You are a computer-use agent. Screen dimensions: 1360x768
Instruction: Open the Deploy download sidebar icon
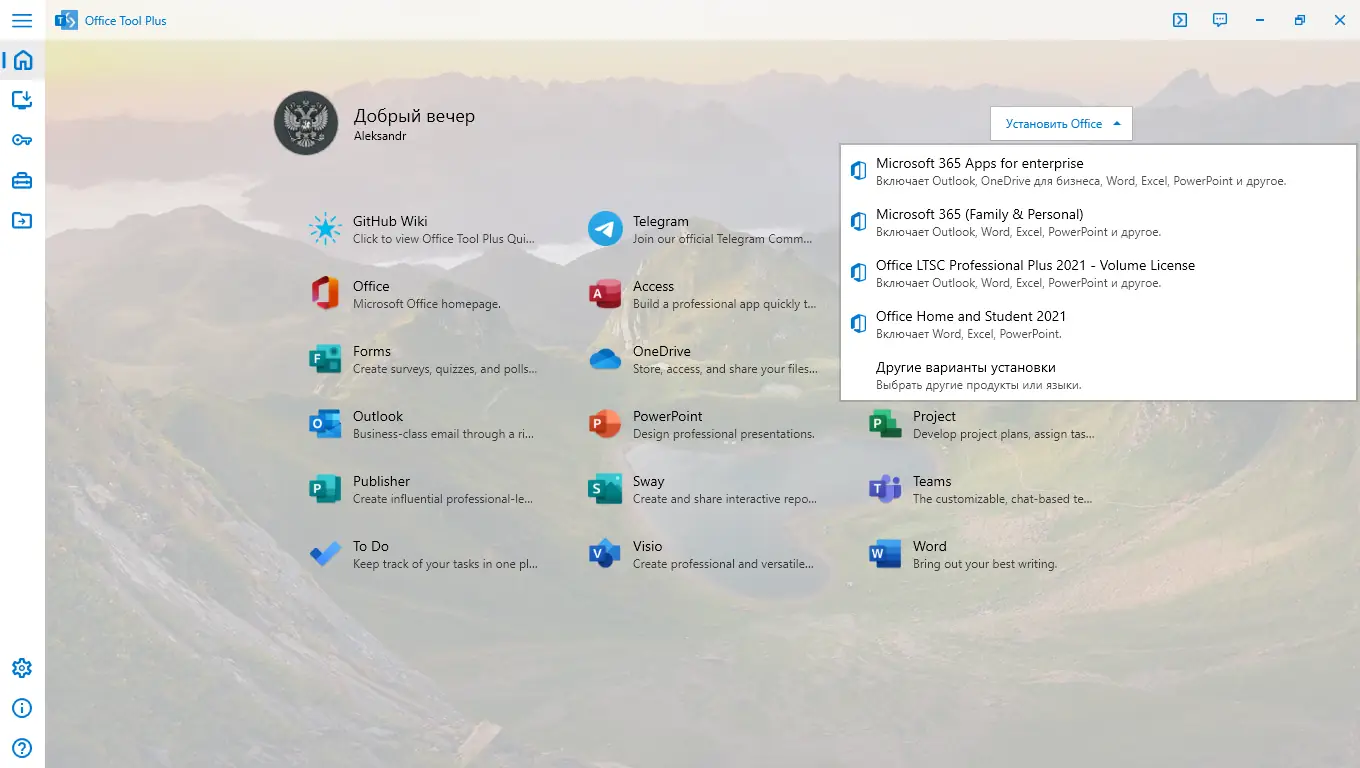tap(22, 100)
